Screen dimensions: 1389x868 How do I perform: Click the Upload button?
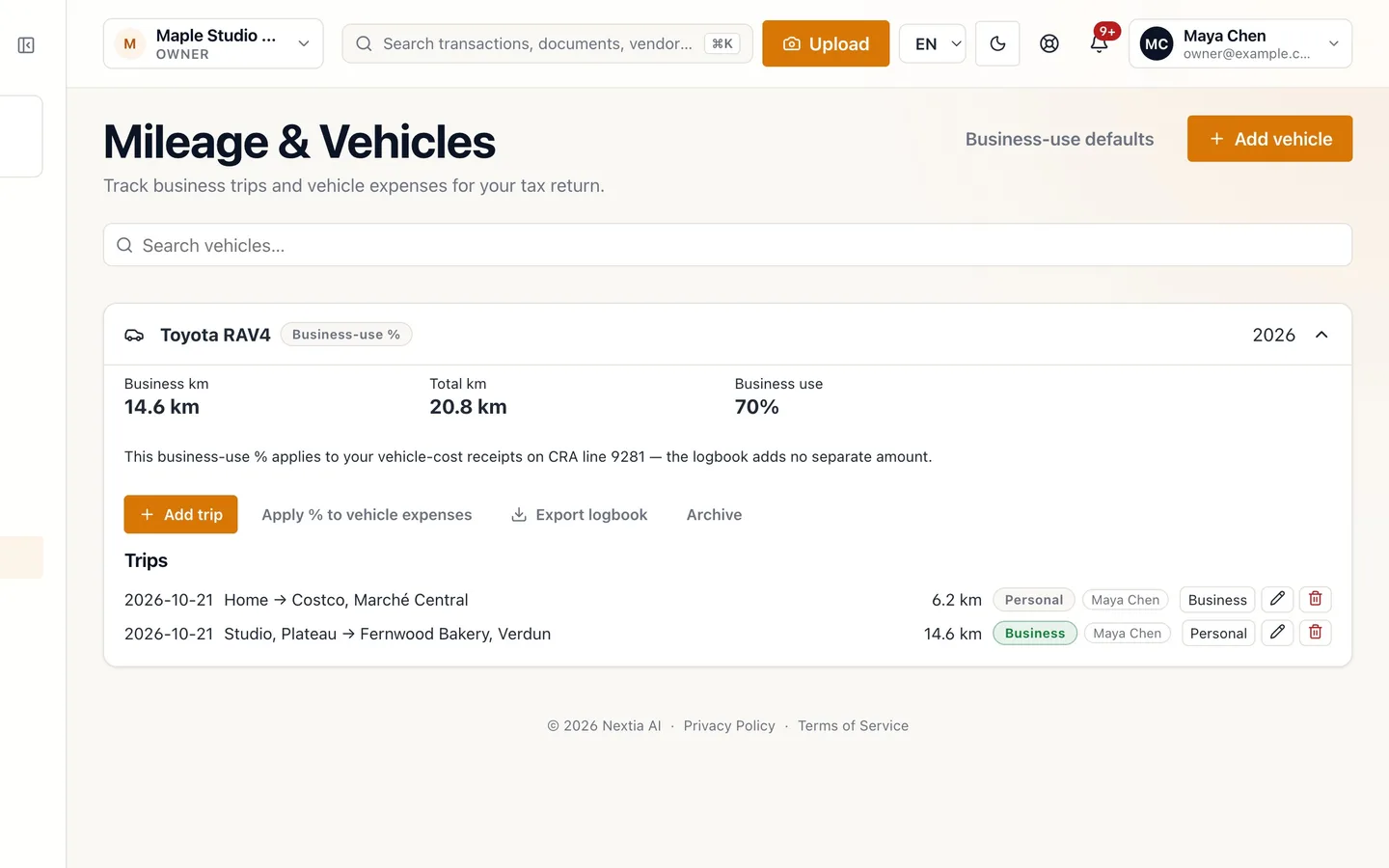coord(826,44)
